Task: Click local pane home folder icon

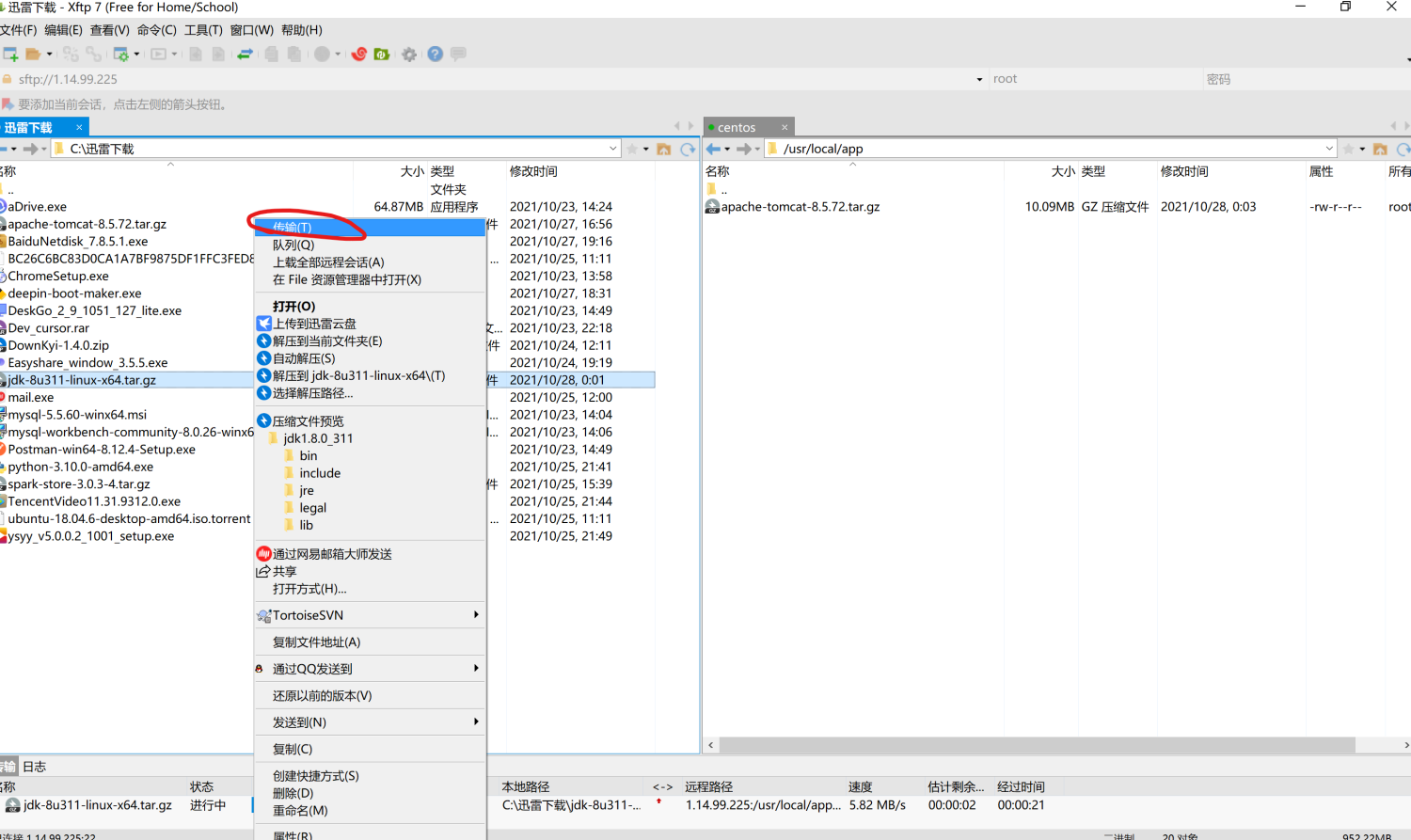Action: (664, 149)
